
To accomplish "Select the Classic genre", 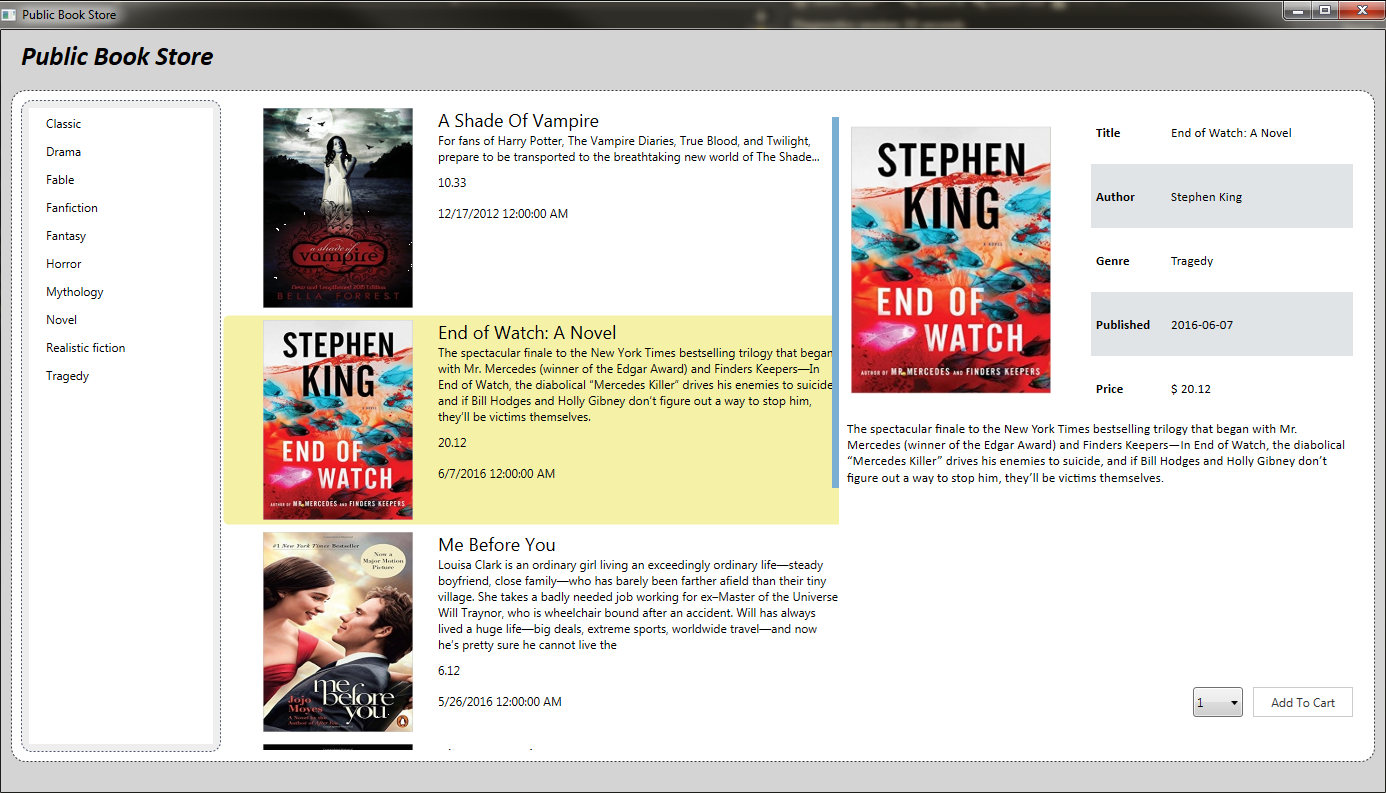I will pos(63,124).
